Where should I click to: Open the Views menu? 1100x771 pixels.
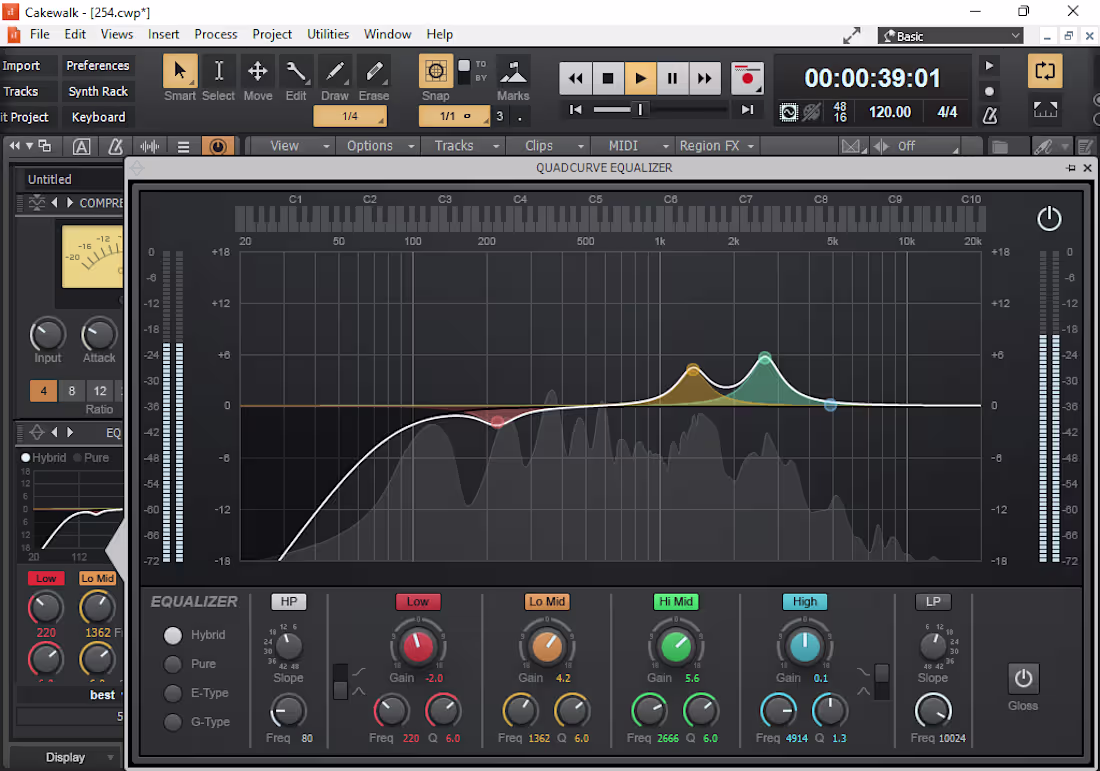pos(116,34)
